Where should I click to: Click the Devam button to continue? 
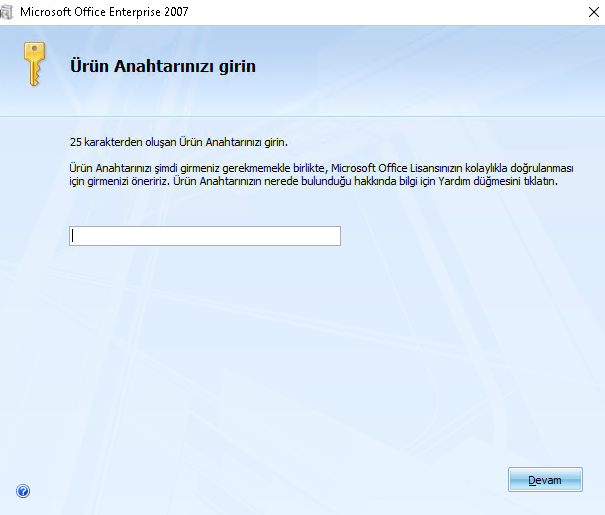click(545, 480)
